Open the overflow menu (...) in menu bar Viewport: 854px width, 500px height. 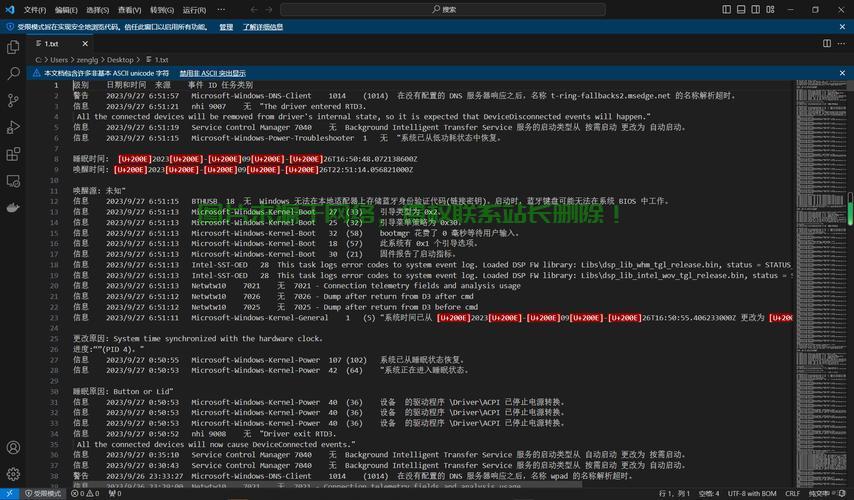click(221, 9)
